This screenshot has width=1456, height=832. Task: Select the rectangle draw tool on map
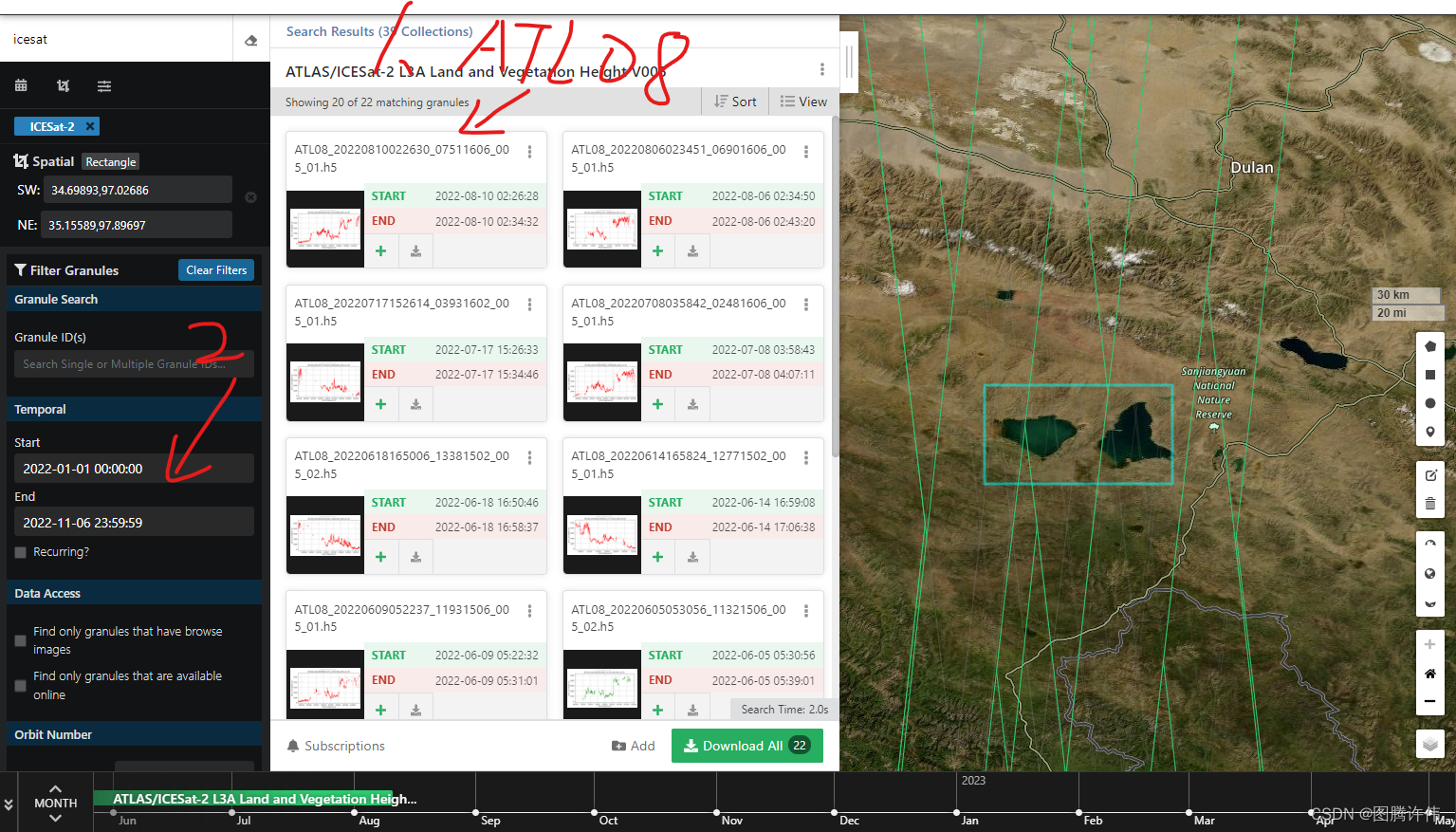coord(1430,375)
